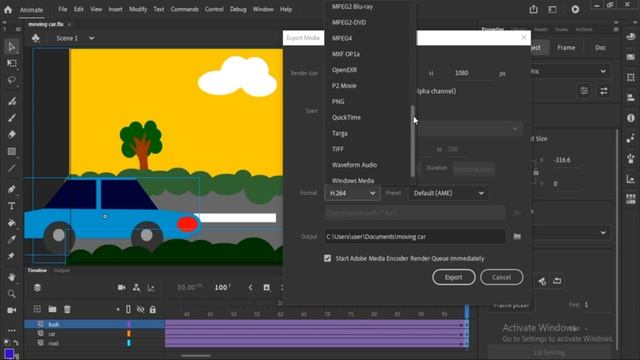Viewport: 640px width, 360px height.
Task: Click the fill color swatch in toolbar
Action: 9,353
